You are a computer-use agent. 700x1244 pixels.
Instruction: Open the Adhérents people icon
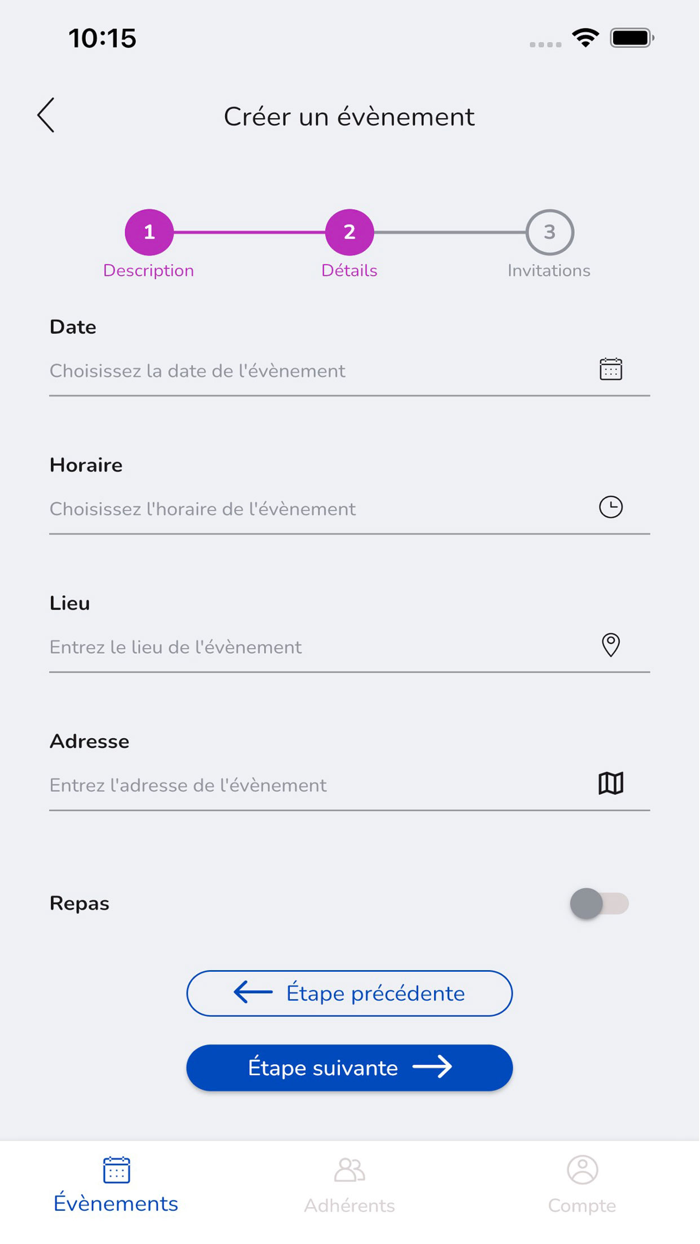[349, 1169]
